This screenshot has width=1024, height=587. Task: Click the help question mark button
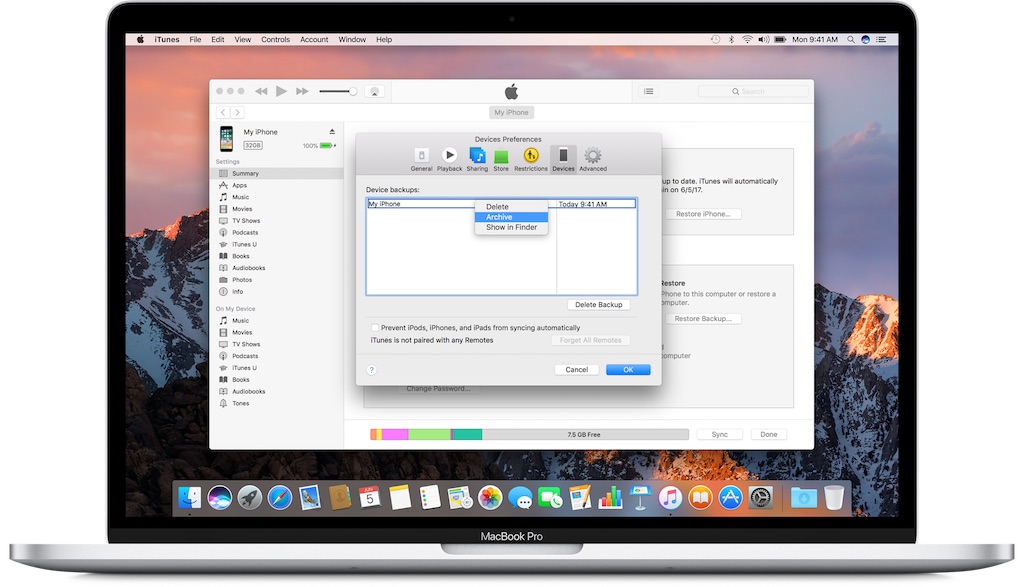tap(372, 370)
